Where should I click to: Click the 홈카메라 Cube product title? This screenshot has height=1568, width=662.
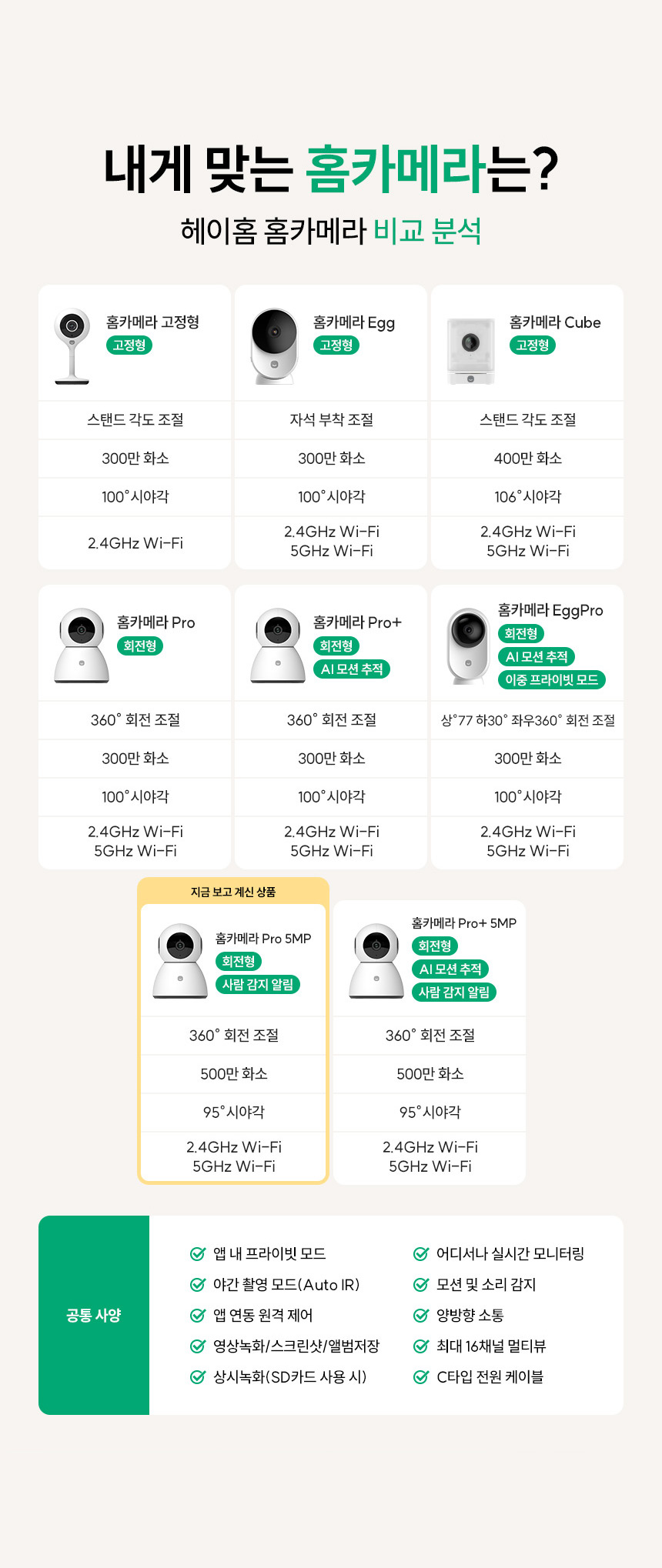pyautogui.click(x=555, y=322)
